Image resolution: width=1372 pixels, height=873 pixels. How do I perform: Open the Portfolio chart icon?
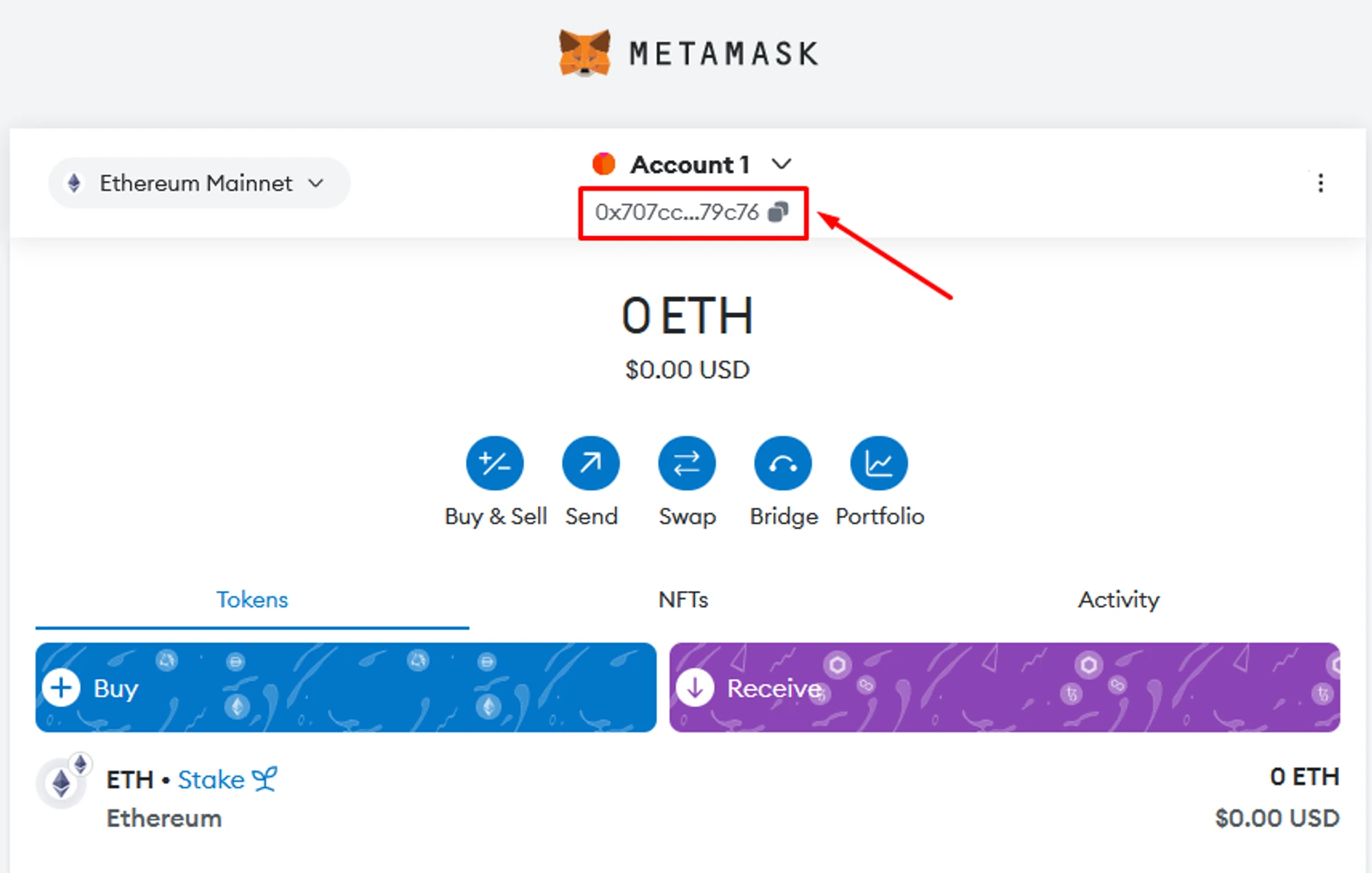click(879, 463)
